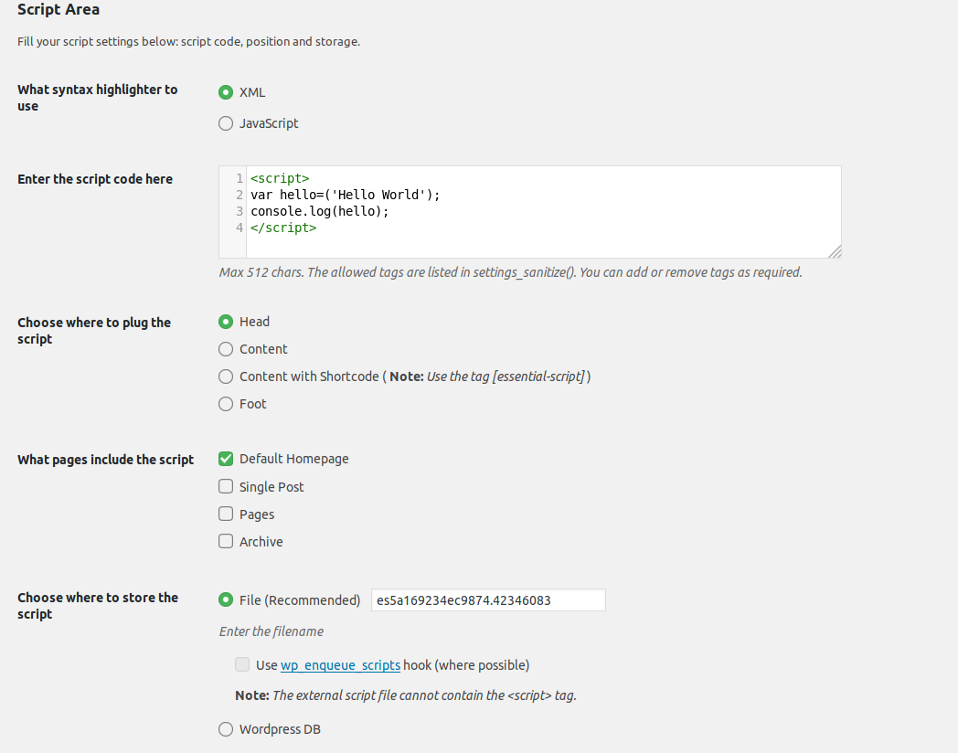Select File (Recommended) storage option
The image size is (958, 753).
click(226, 600)
